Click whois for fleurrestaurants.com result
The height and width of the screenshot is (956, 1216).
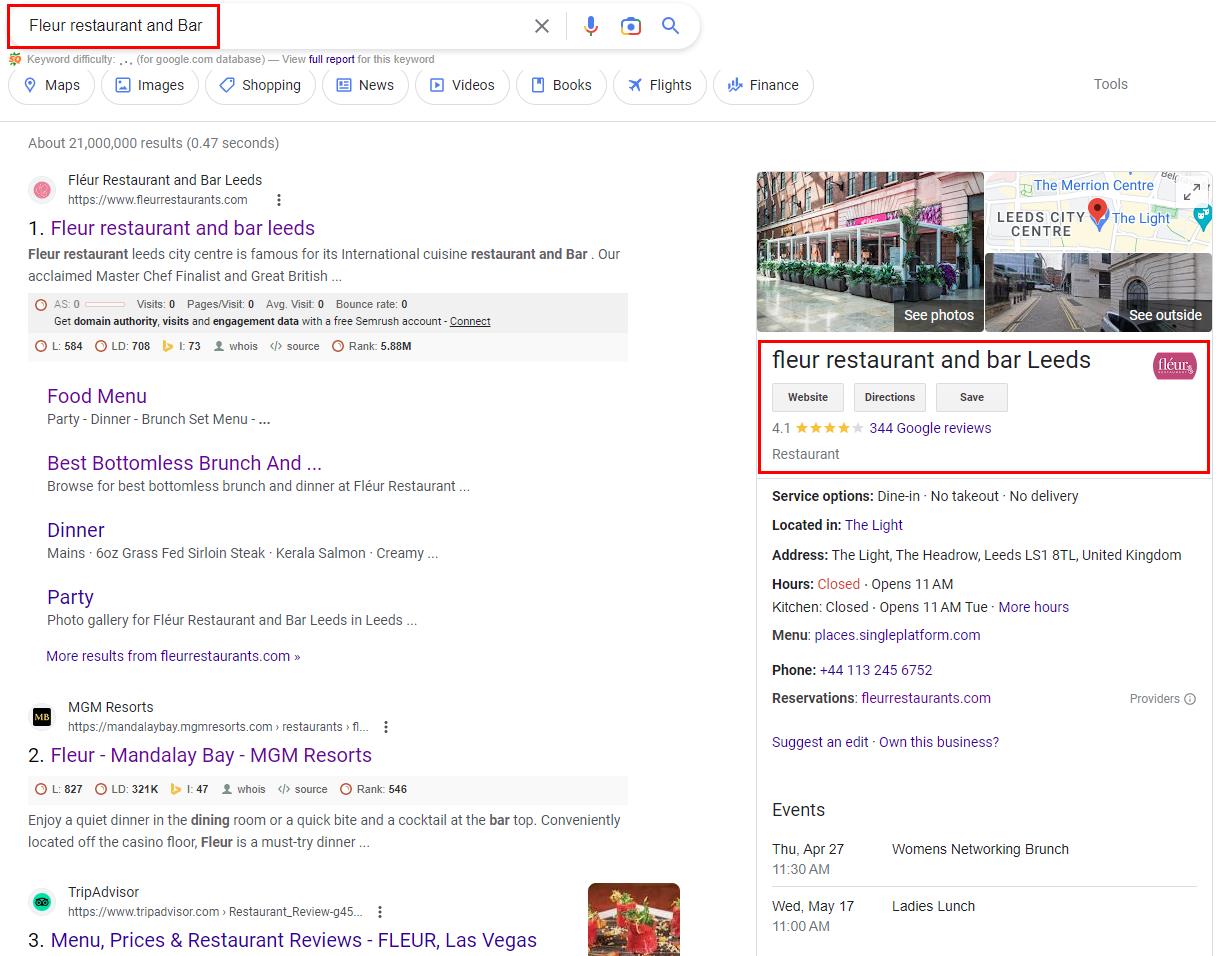[236, 346]
